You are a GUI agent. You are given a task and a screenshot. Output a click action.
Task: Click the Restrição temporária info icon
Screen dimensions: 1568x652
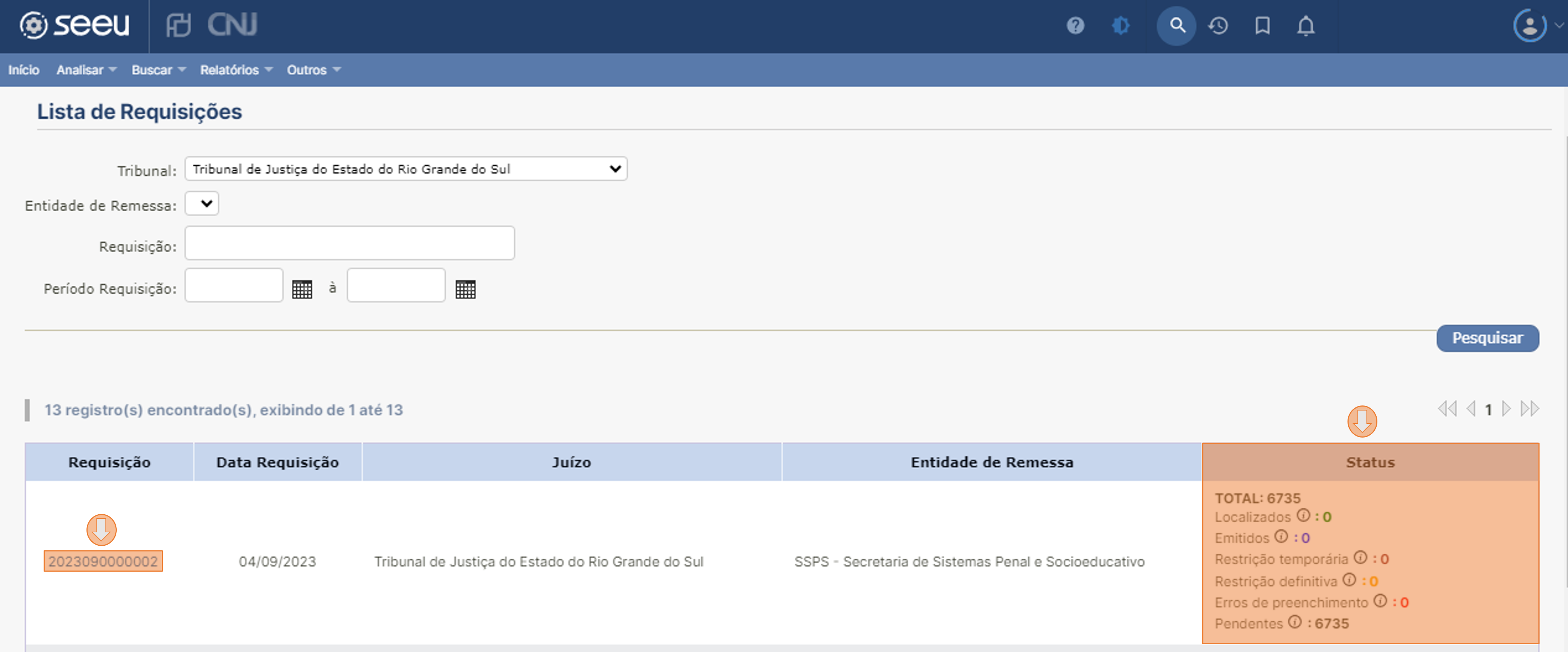click(1361, 558)
